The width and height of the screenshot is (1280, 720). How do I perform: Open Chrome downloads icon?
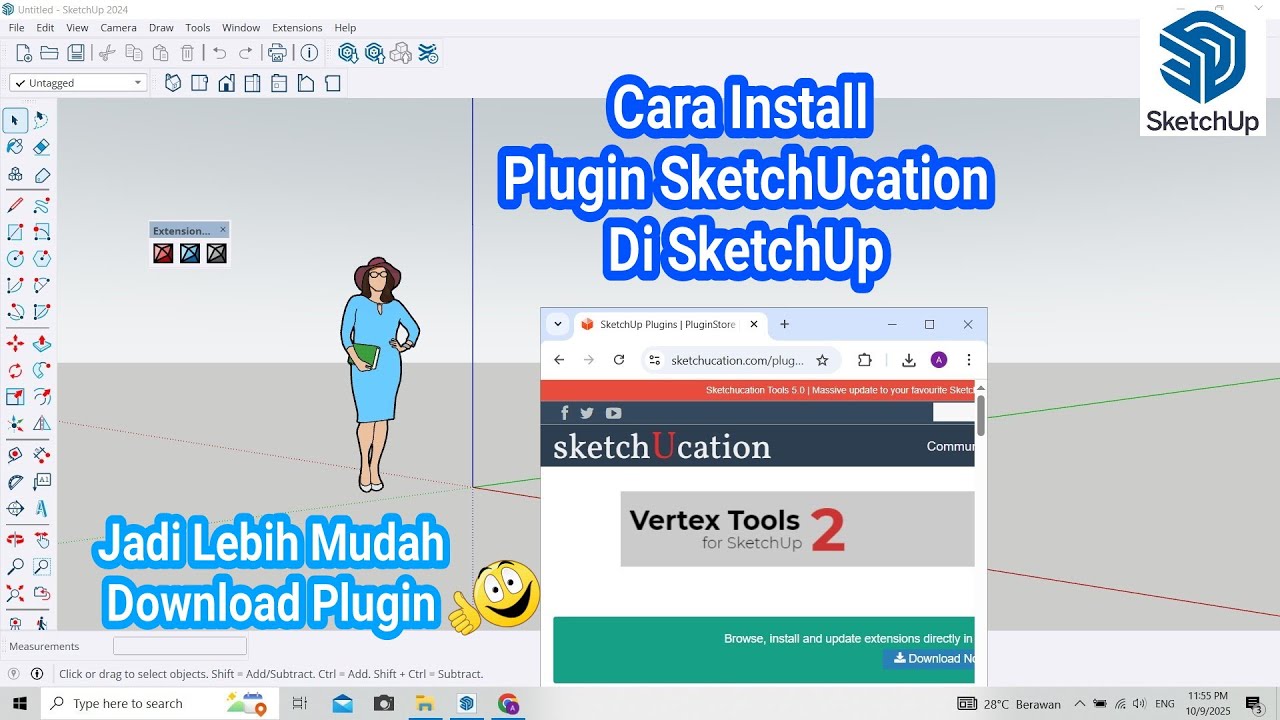(x=909, y=360)
